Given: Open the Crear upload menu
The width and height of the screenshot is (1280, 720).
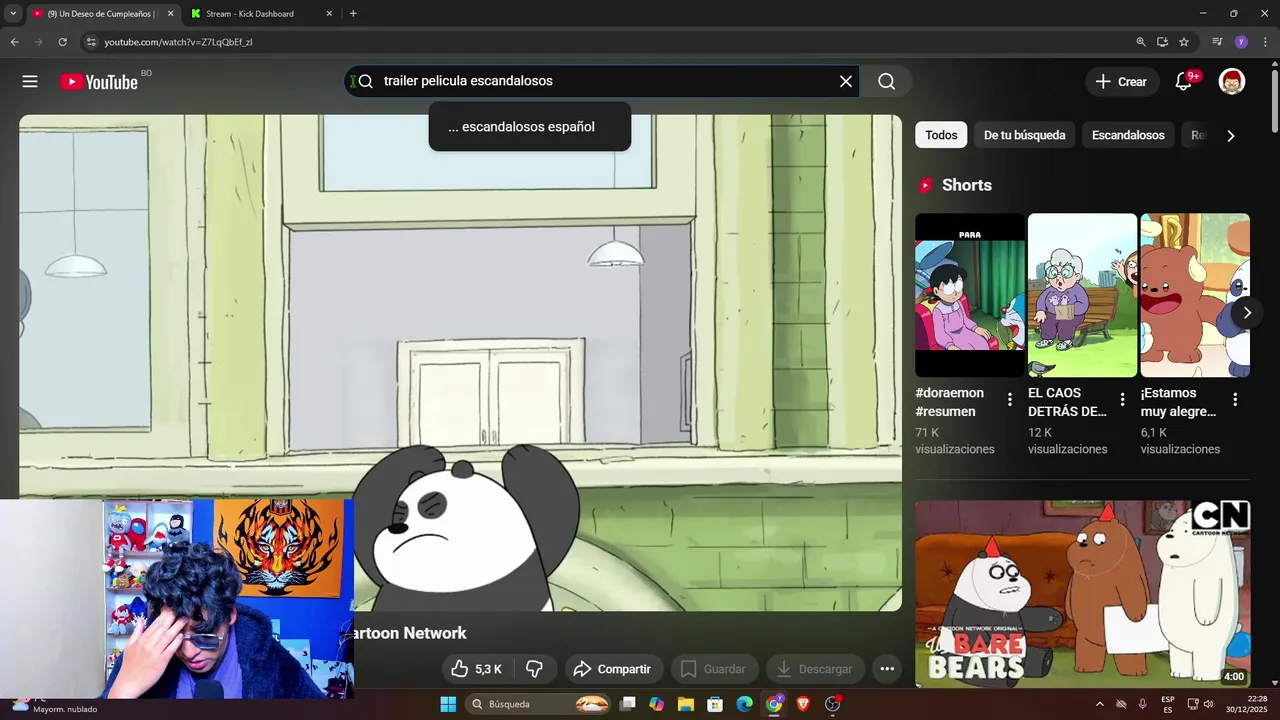Looking at the screenshot, I should point(1122,82).
